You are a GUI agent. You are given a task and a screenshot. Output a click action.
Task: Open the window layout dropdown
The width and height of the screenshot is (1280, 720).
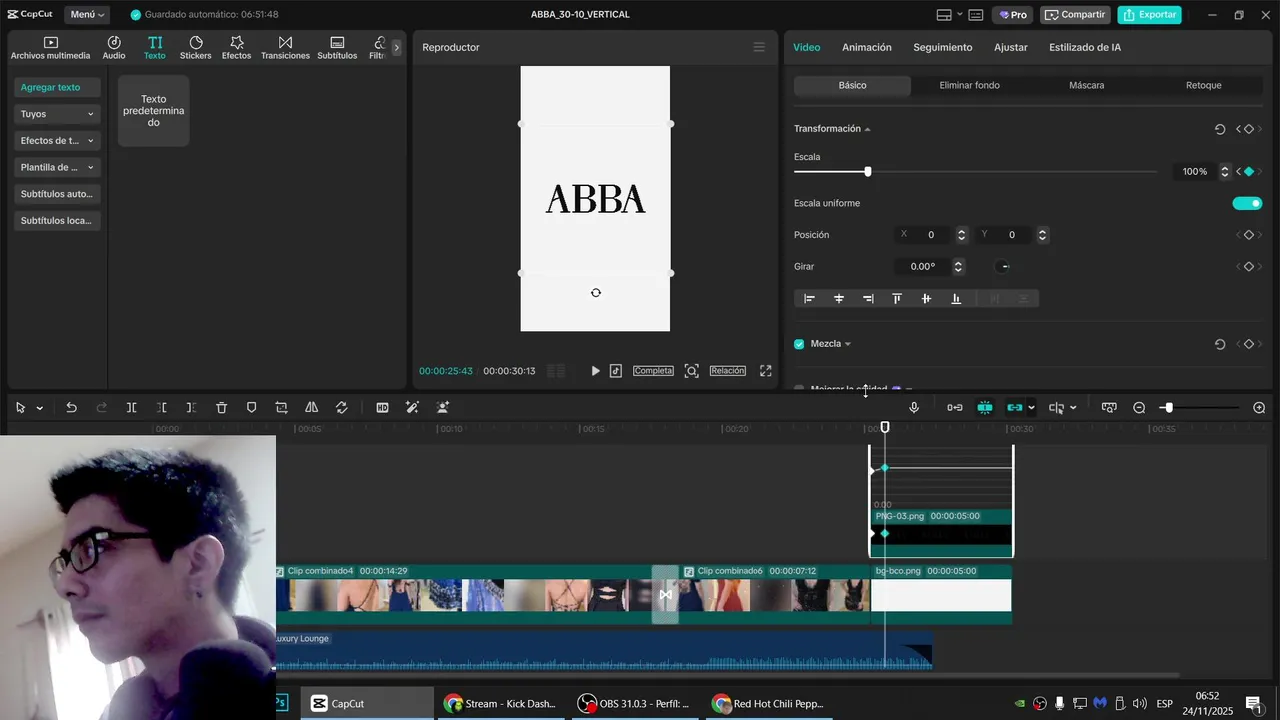click(x=950, y=15)
